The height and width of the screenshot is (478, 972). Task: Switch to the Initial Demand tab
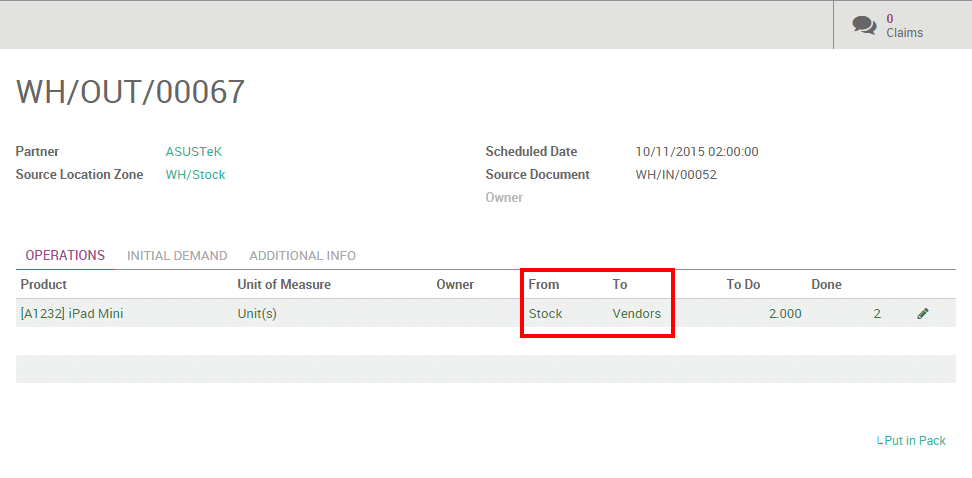(x=177, y=256)
